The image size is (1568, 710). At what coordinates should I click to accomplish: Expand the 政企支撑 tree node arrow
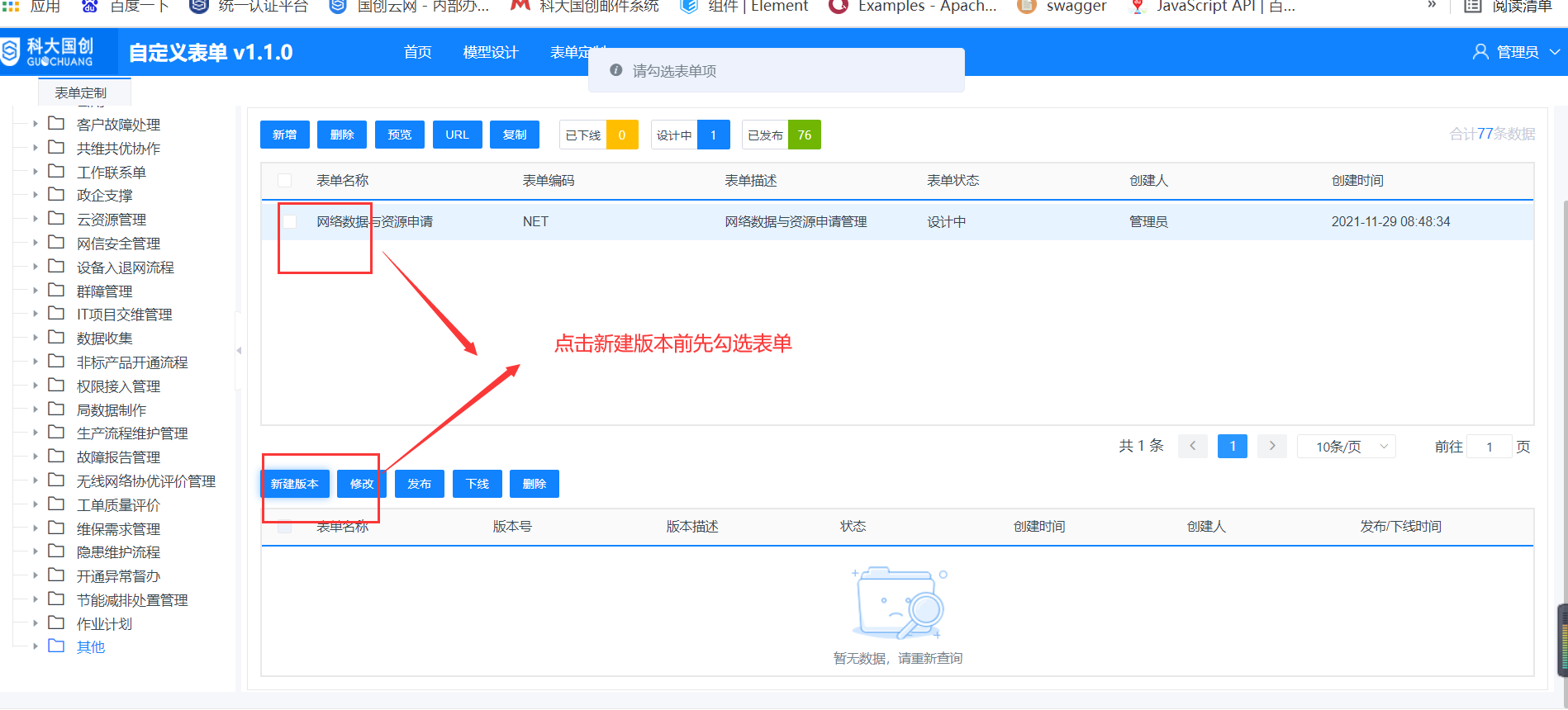click(35, 195)
